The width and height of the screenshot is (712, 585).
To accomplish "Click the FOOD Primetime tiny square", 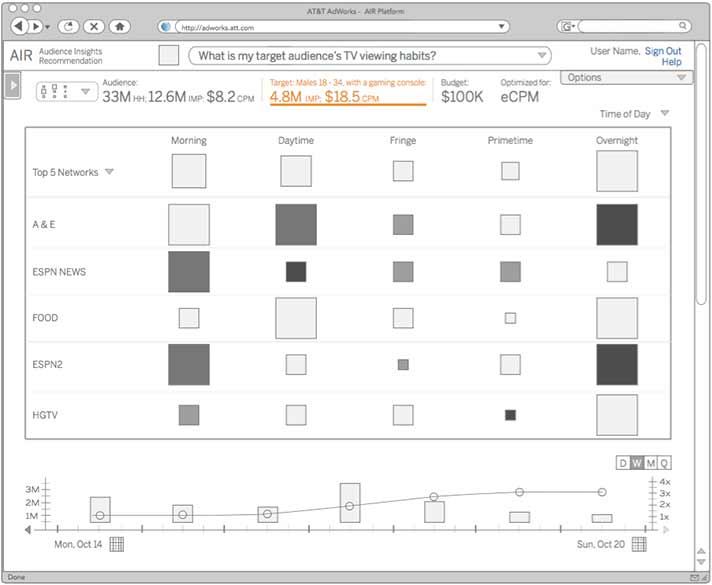I will tap(510, 318).
